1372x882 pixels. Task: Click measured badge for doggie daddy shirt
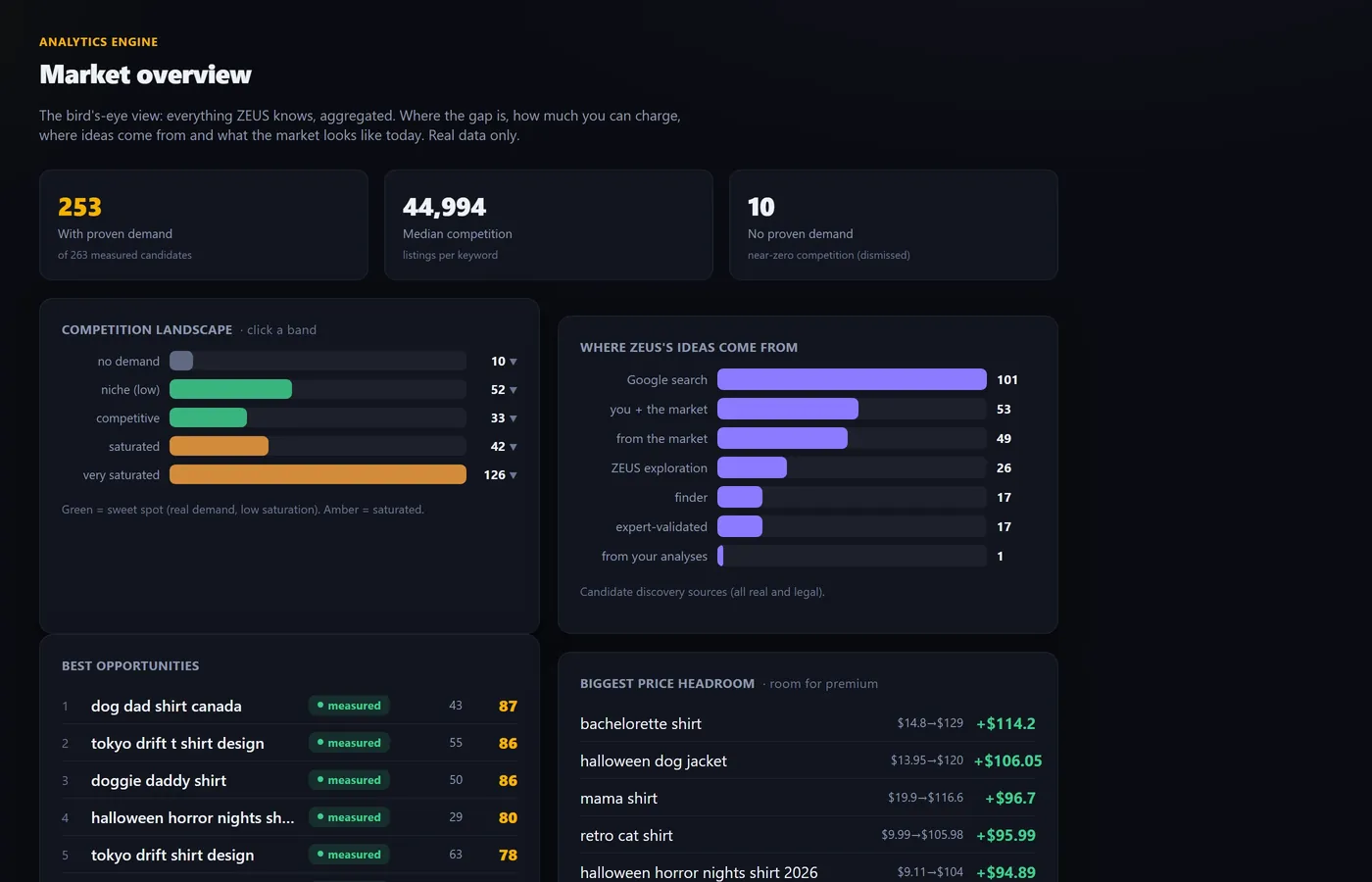click(349, 780)
